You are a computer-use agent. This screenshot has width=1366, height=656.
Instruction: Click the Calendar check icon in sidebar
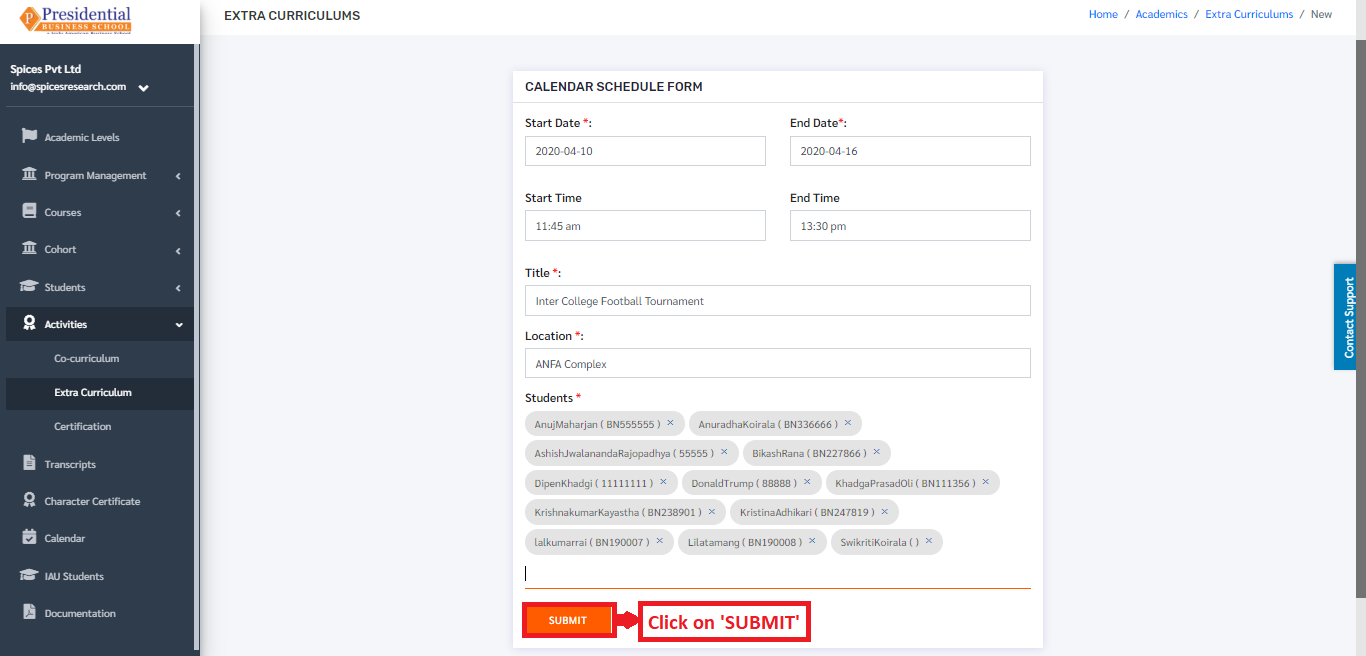[x=29, y=537]
